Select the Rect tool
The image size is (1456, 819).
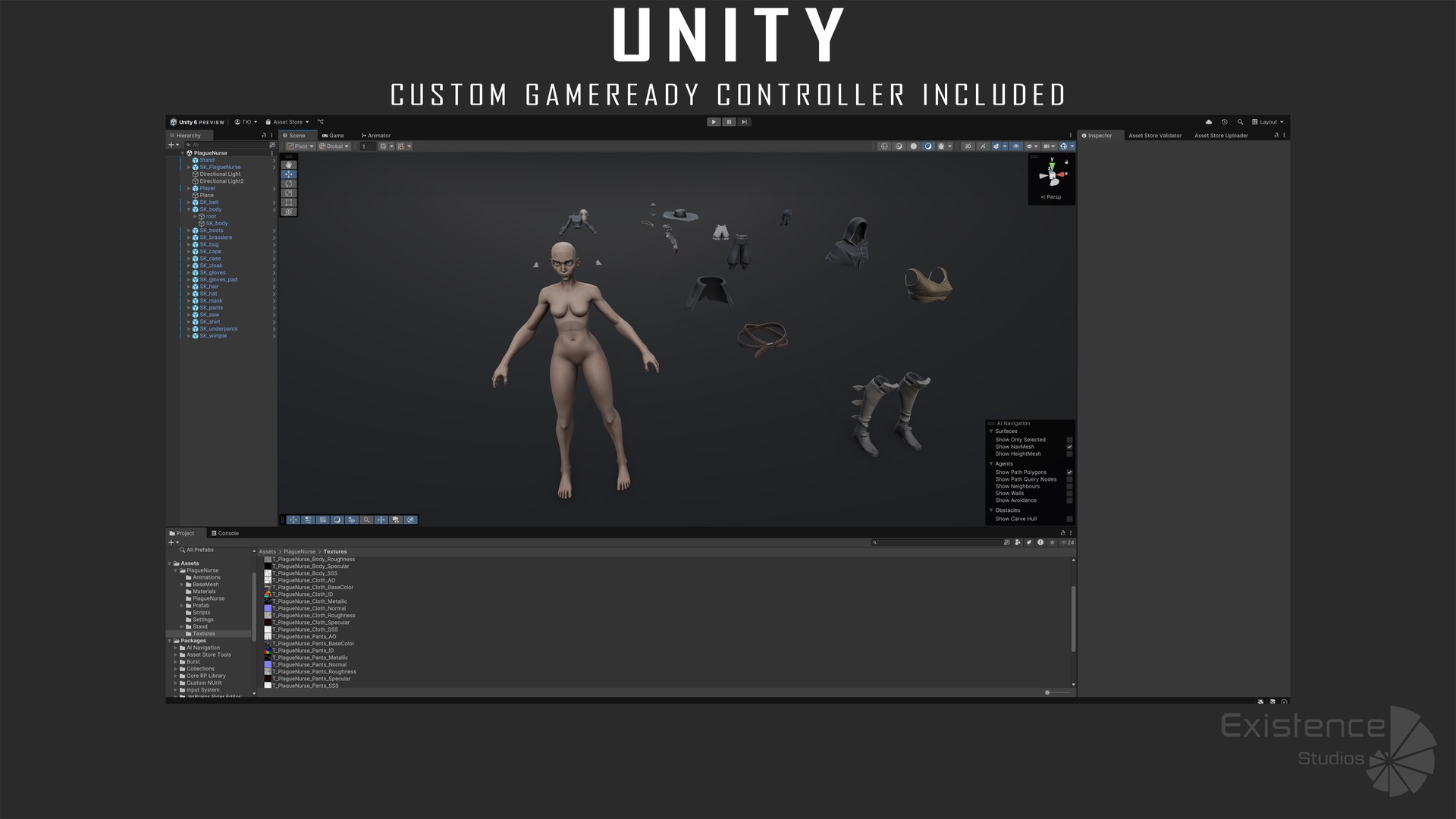point(289,202)
